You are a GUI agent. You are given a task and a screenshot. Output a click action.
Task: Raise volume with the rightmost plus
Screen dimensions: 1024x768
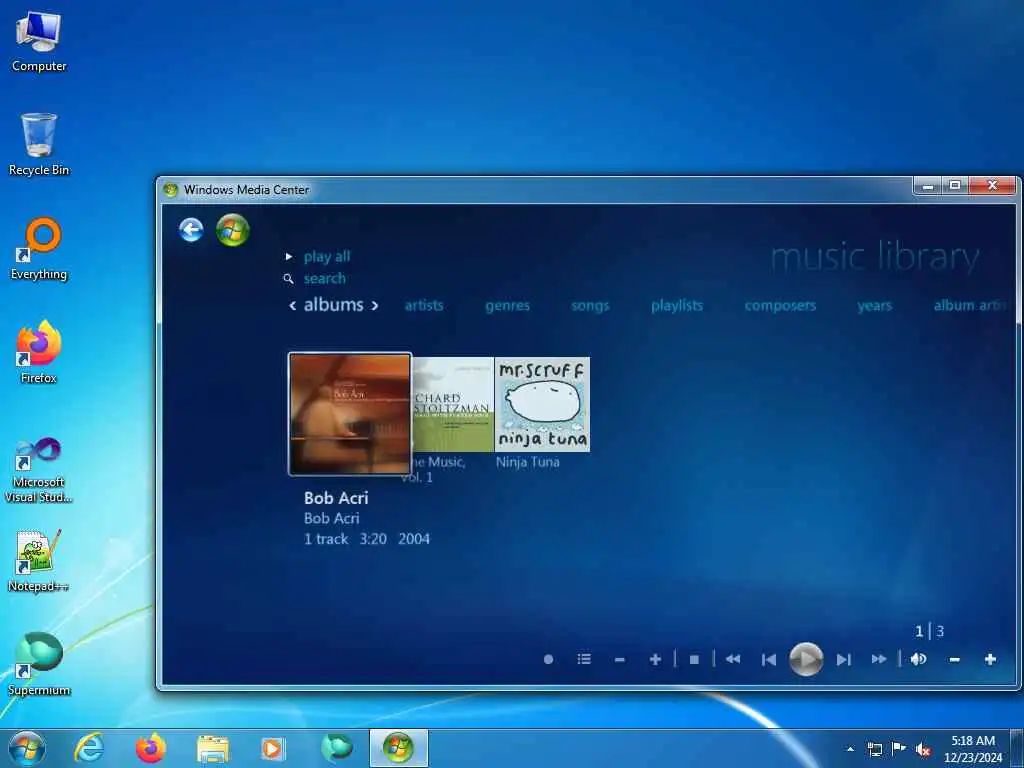tap(990, 660)
